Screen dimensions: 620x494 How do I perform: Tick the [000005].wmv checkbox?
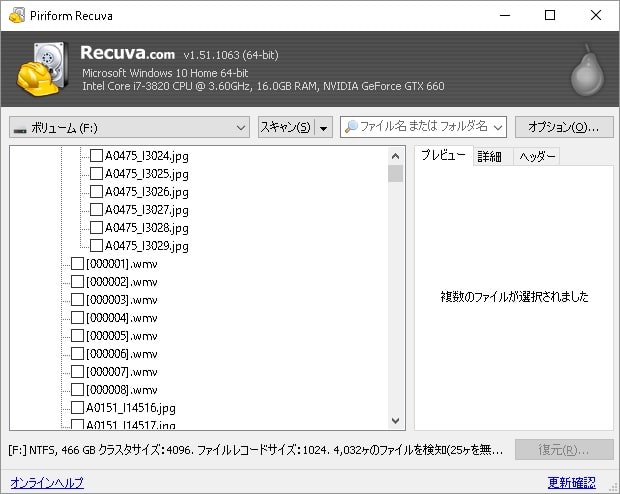point(77,335)
